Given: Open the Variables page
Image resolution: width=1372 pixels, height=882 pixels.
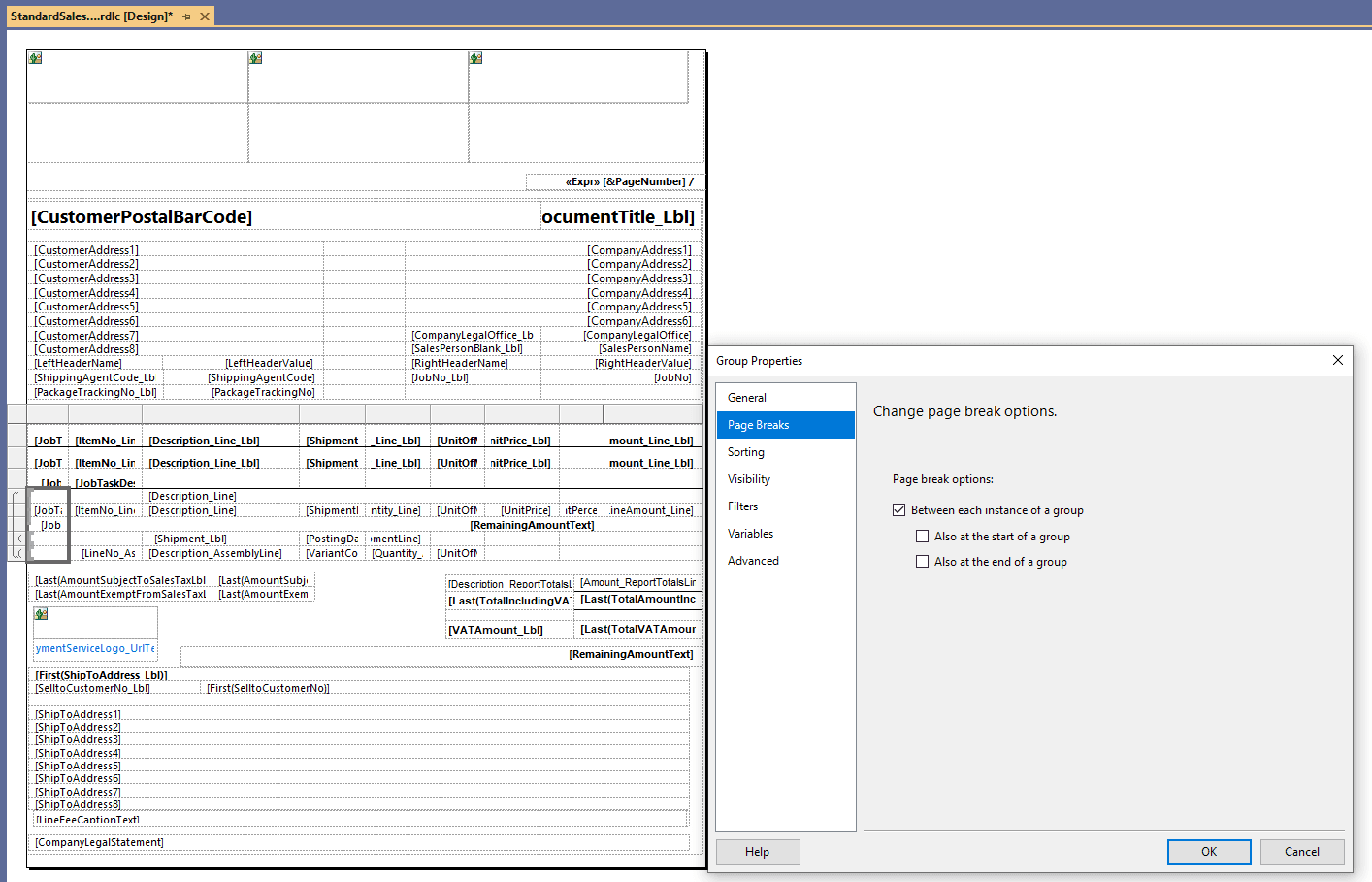Looking at the screenshot, I should (786, 534).
